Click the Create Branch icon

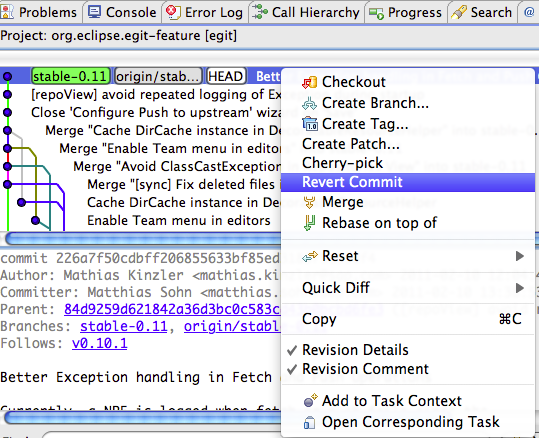[x=309, y=103]
